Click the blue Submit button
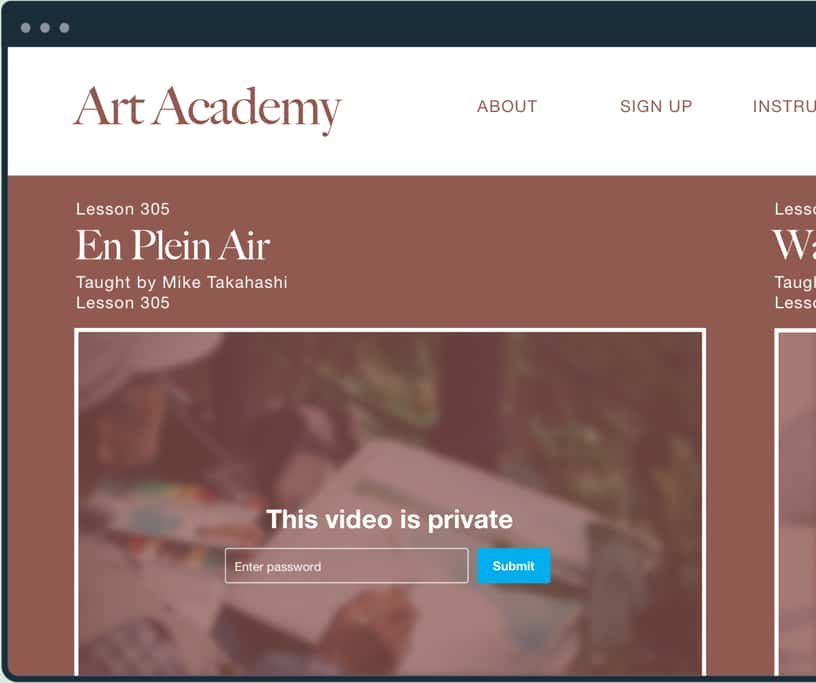 (x=514, y=566)
